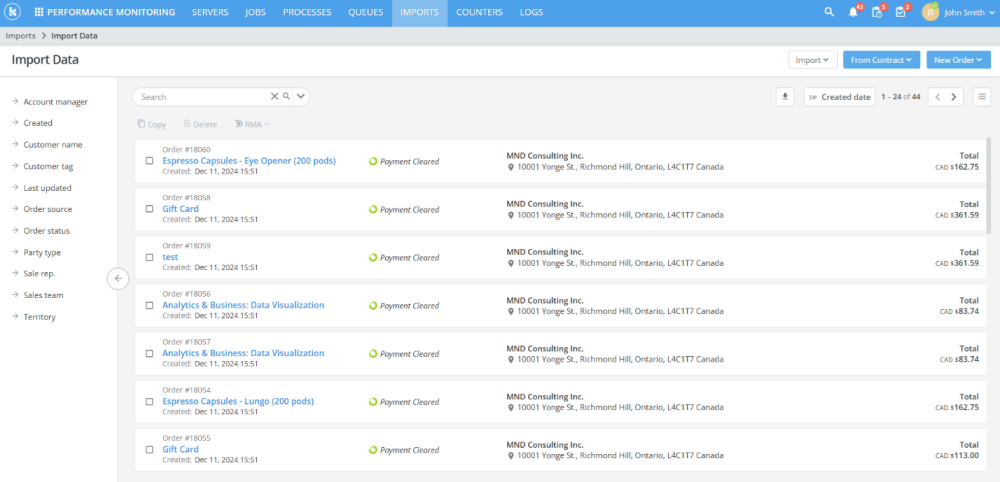Select checkbox for order #18058
1000x482 pixels.
(149, 208)
